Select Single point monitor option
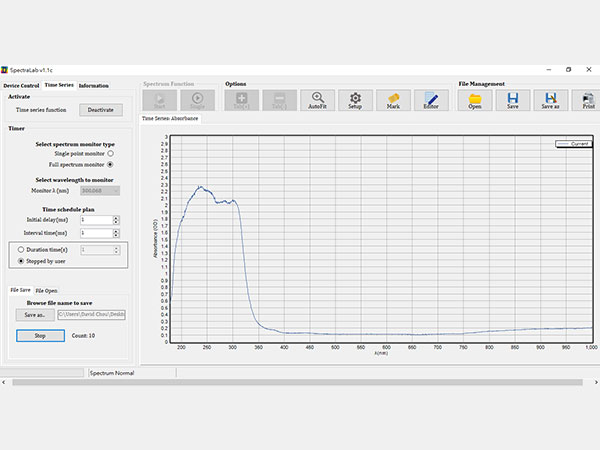Viewport: 600px width, 450px height. 110,153
